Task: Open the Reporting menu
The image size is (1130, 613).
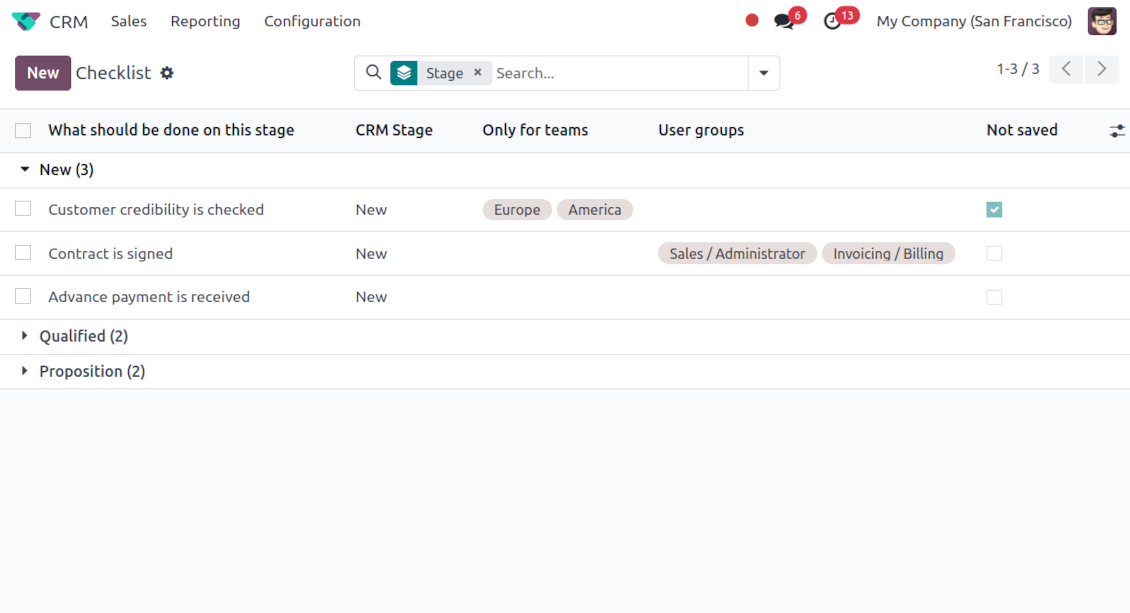Action: tap(205, 21)
